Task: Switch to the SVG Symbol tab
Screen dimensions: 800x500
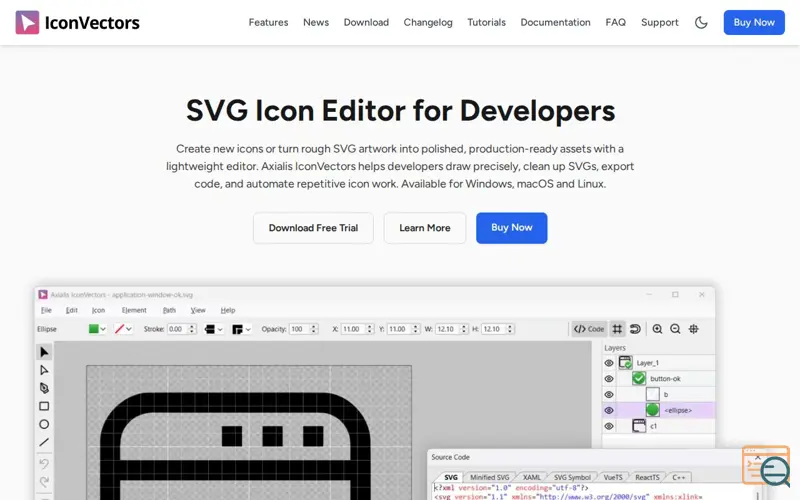Action: click(572, 478)
